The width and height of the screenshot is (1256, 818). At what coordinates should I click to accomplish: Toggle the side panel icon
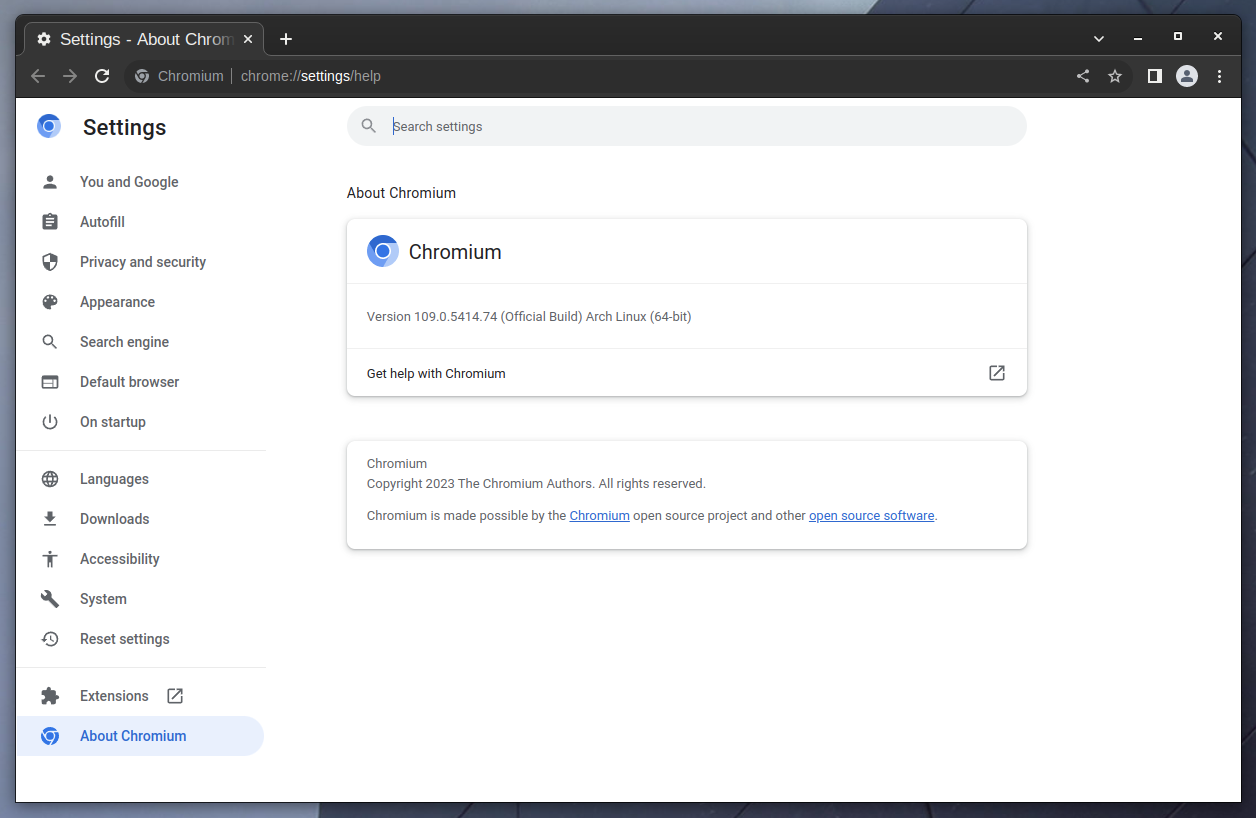coord(1155,76)
